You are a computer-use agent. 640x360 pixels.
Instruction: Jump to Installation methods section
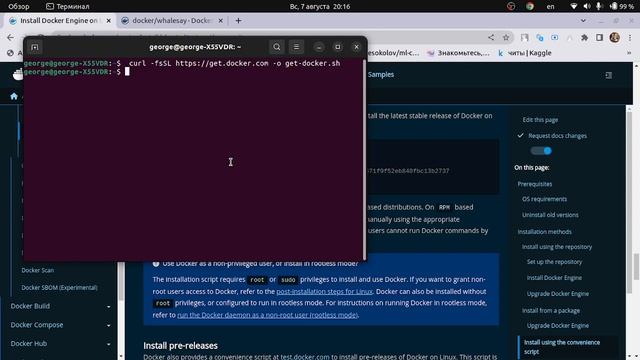[x=544, y=232]
